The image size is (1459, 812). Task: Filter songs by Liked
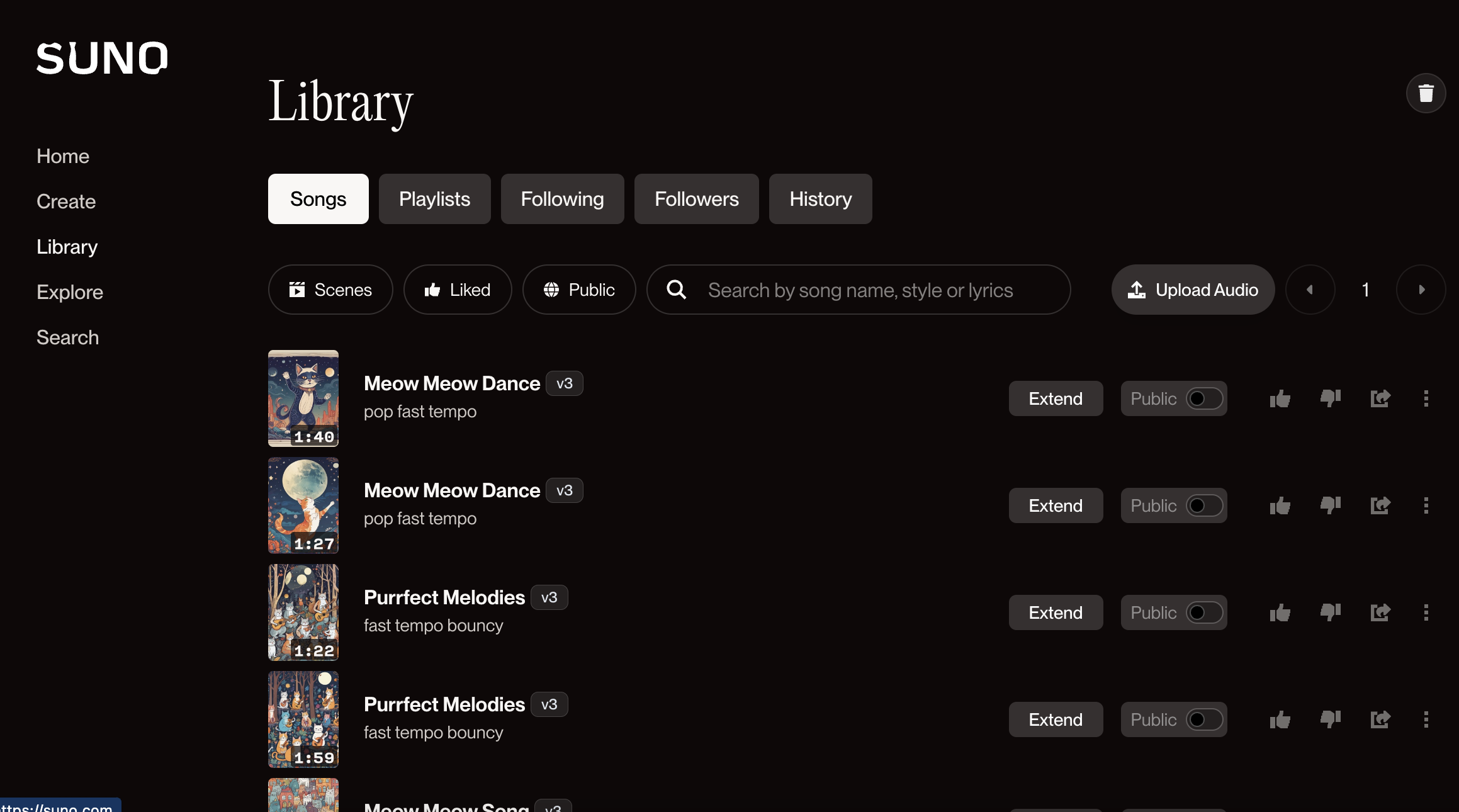pos(458,290)
